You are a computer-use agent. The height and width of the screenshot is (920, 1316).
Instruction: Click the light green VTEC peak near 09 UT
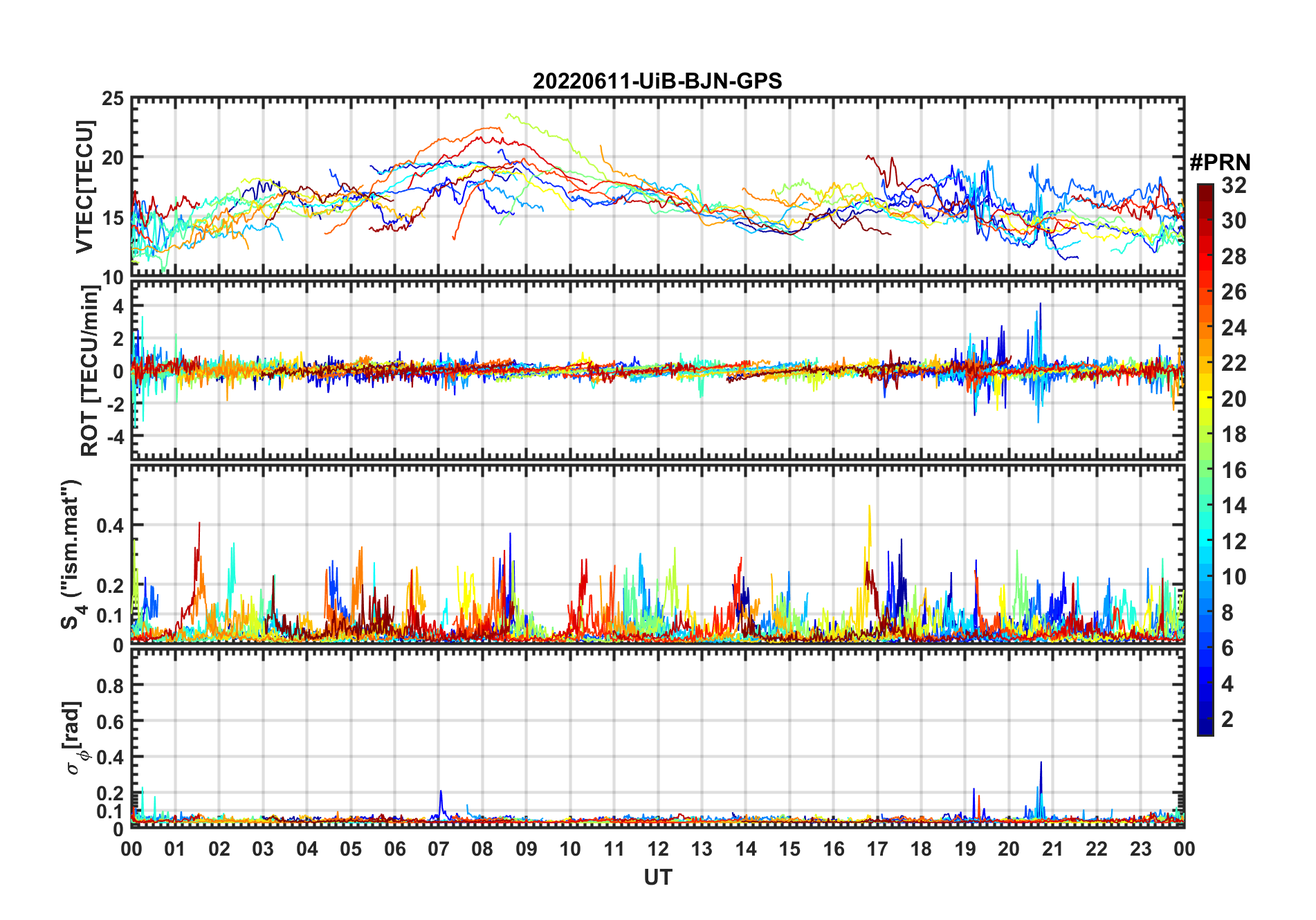pos(512,118)
